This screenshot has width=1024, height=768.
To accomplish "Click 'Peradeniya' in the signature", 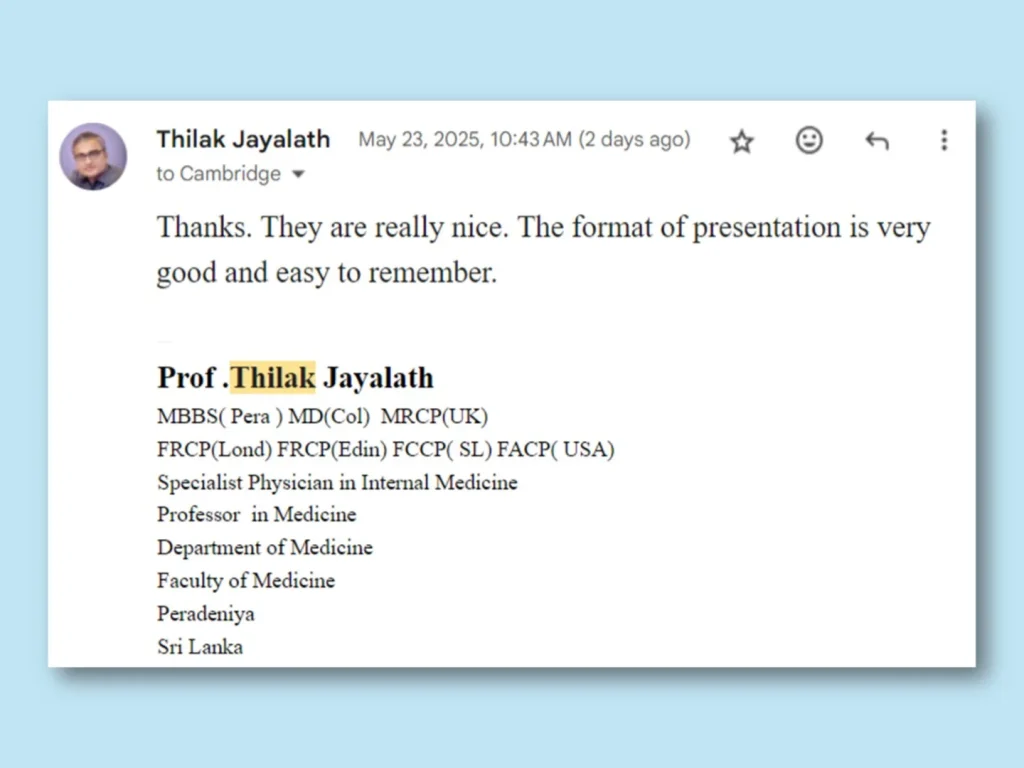I will [x=206, y=614].
